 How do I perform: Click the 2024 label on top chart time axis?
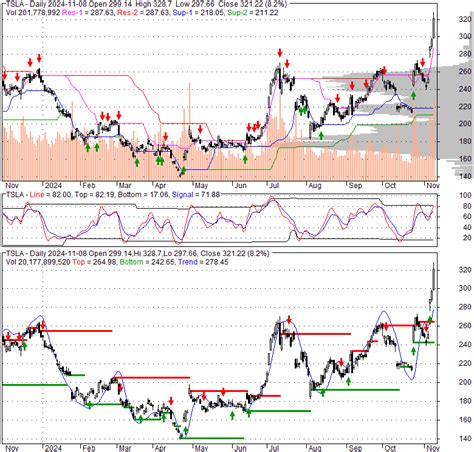pos(54,185)
